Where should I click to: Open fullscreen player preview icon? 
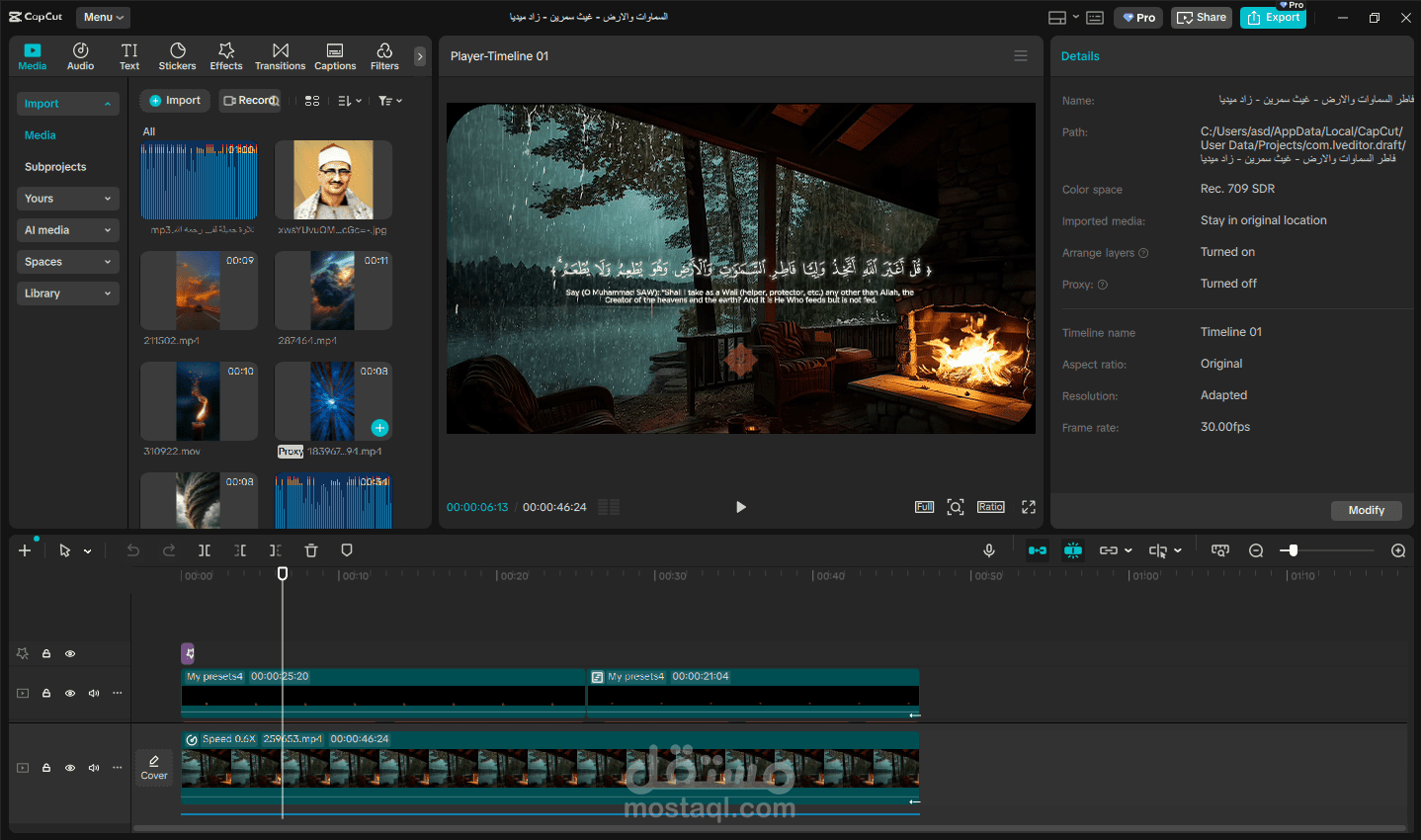tap(1029, 507)
